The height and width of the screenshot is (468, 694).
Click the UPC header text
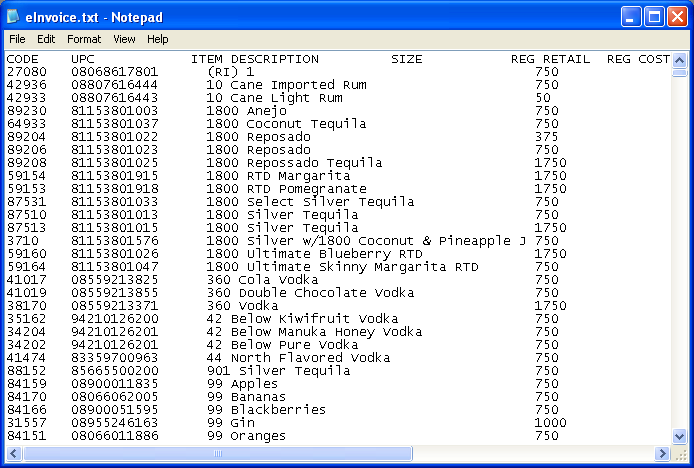(x=83, y=59)
